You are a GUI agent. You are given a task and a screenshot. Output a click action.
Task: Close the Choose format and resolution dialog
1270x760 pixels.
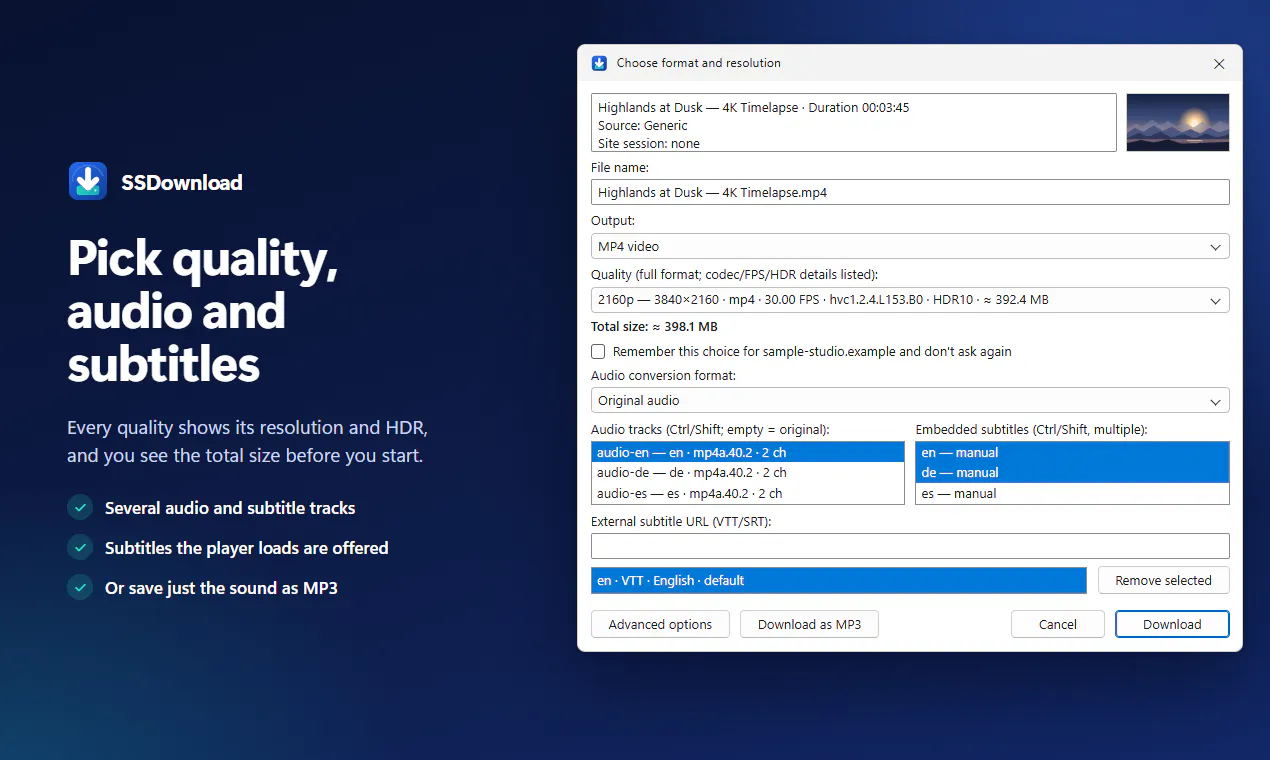1219,63
